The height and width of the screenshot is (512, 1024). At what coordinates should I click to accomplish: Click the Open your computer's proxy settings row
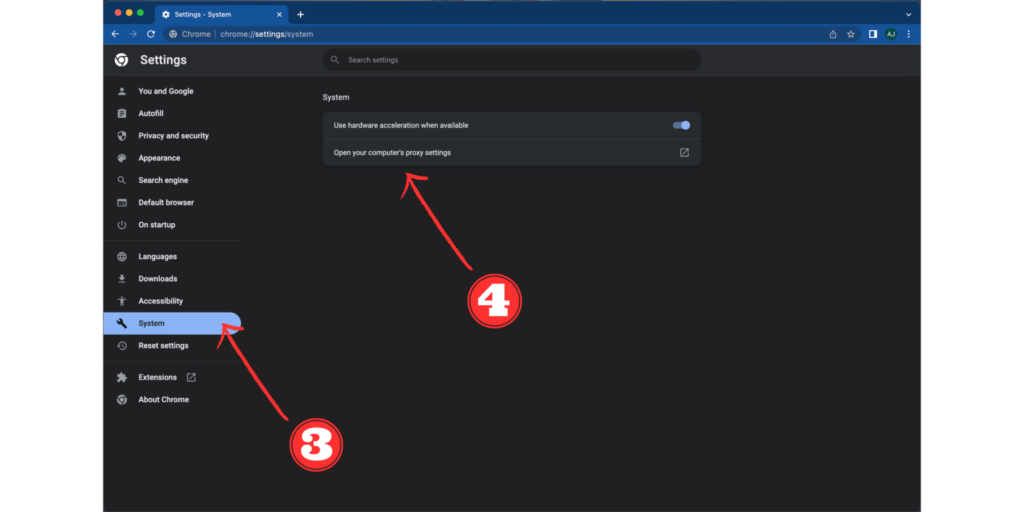pyautogui.click(x=511, y=153)
